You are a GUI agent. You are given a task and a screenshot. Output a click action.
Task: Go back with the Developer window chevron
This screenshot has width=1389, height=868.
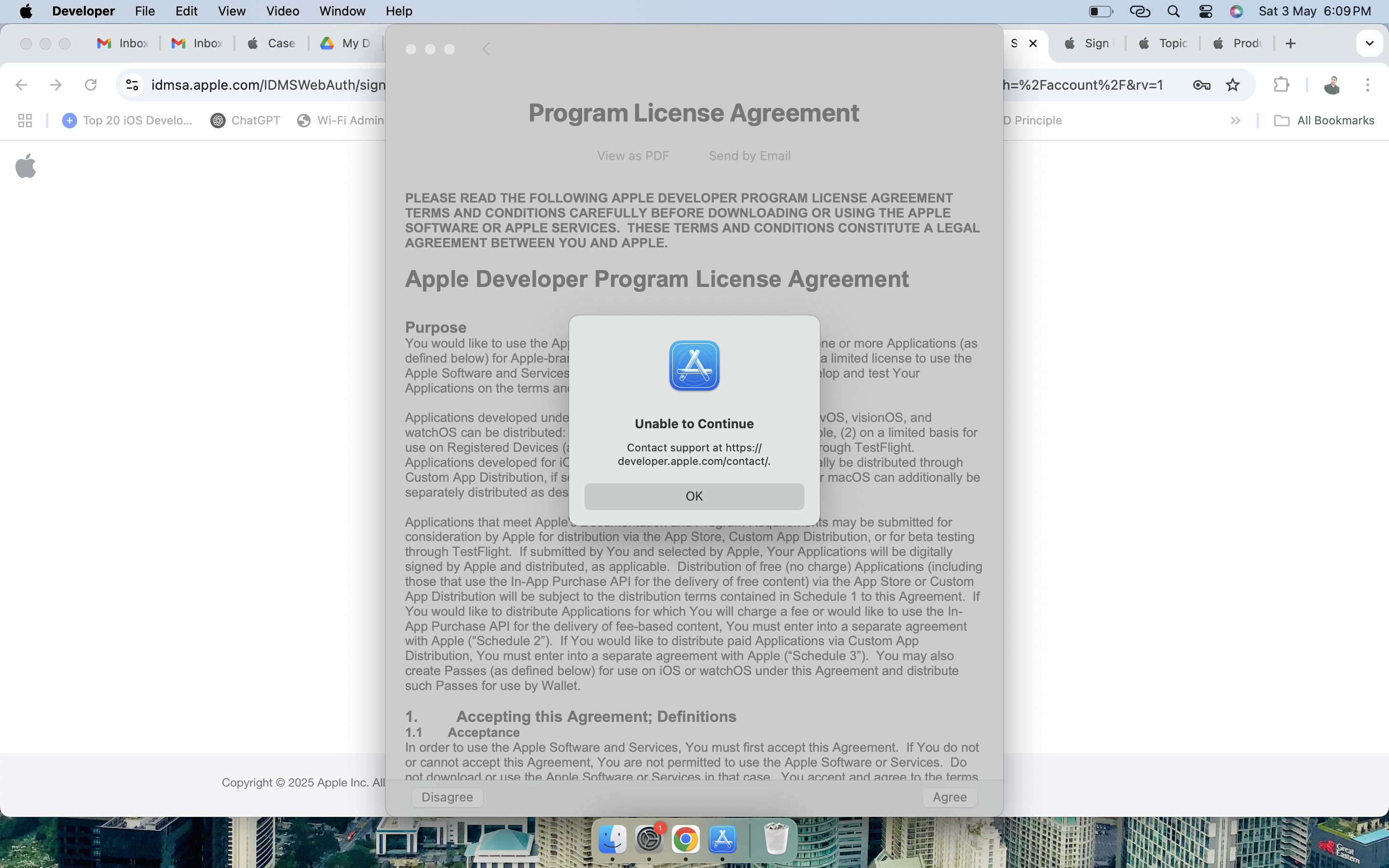tap(486, 49)
